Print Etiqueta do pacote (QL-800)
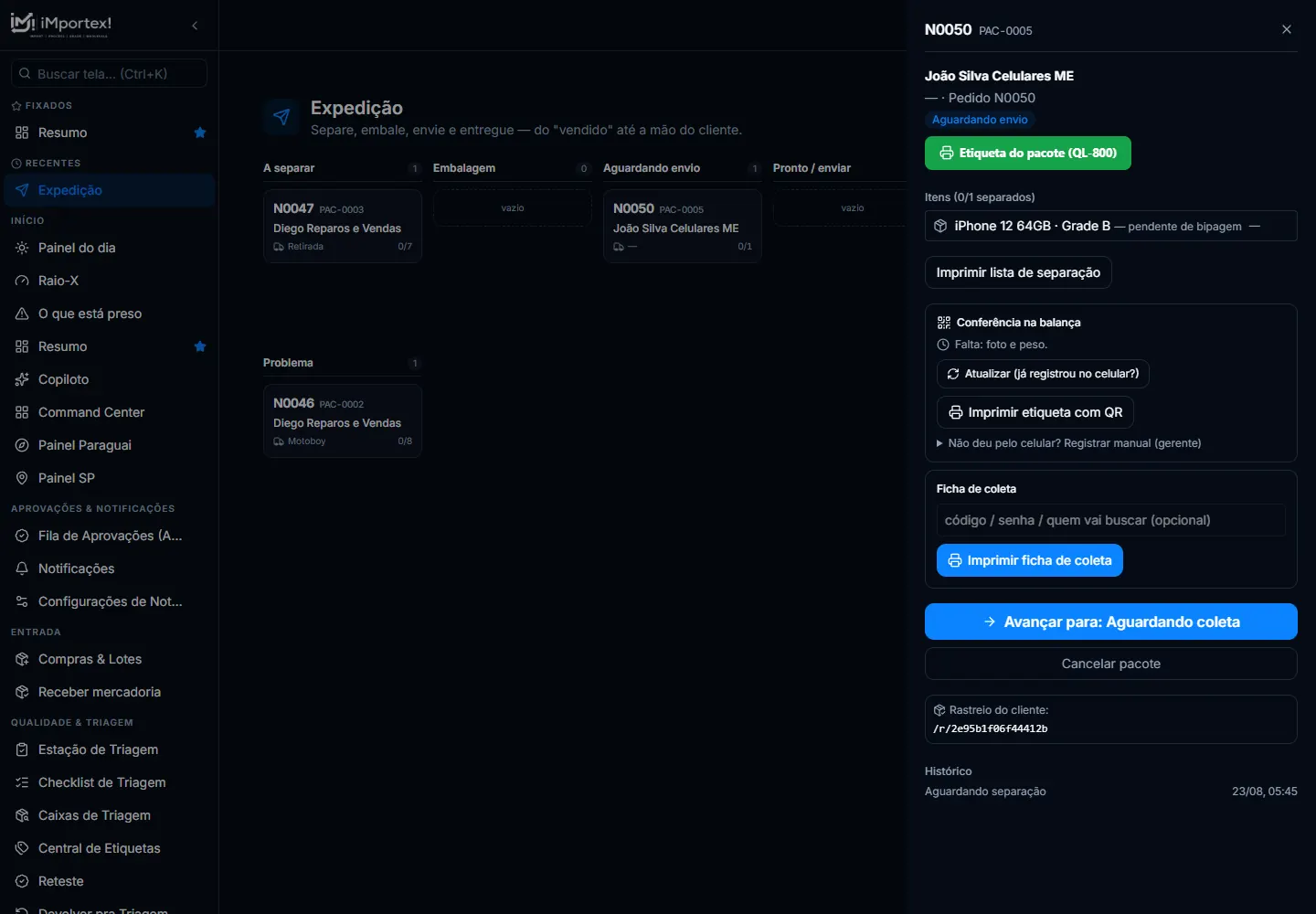 point(1028,154)
